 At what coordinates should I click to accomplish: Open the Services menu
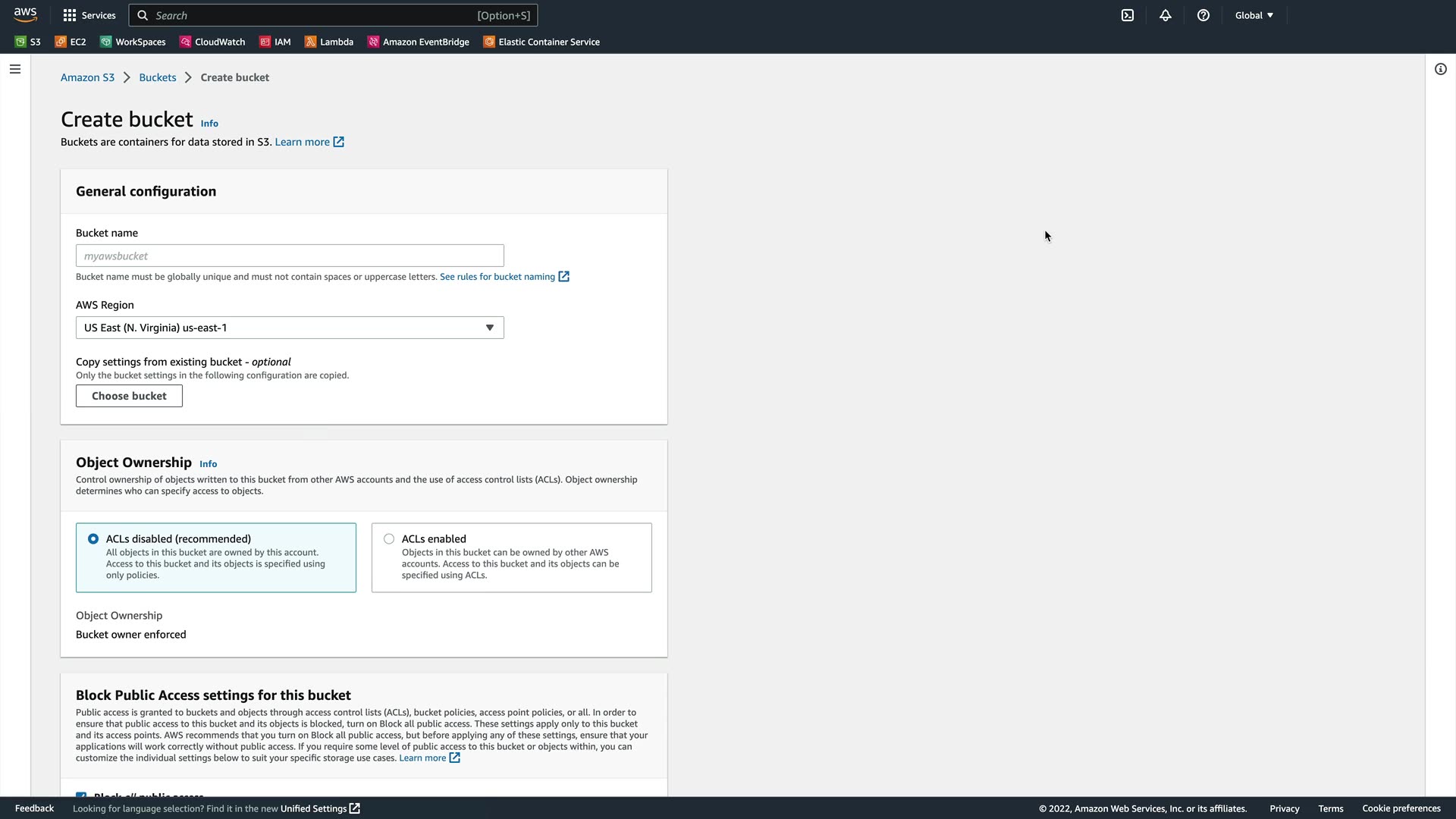(89, 15)
